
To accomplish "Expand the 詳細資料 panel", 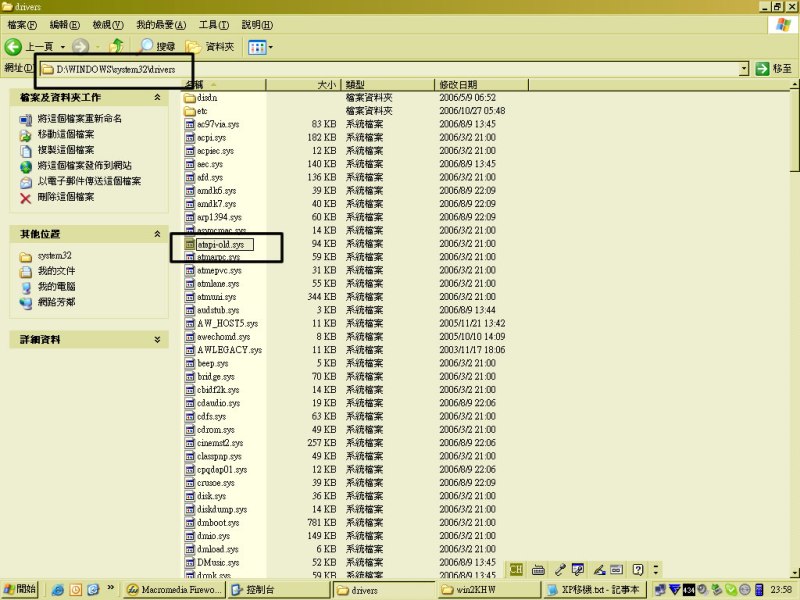I will 157,339.
